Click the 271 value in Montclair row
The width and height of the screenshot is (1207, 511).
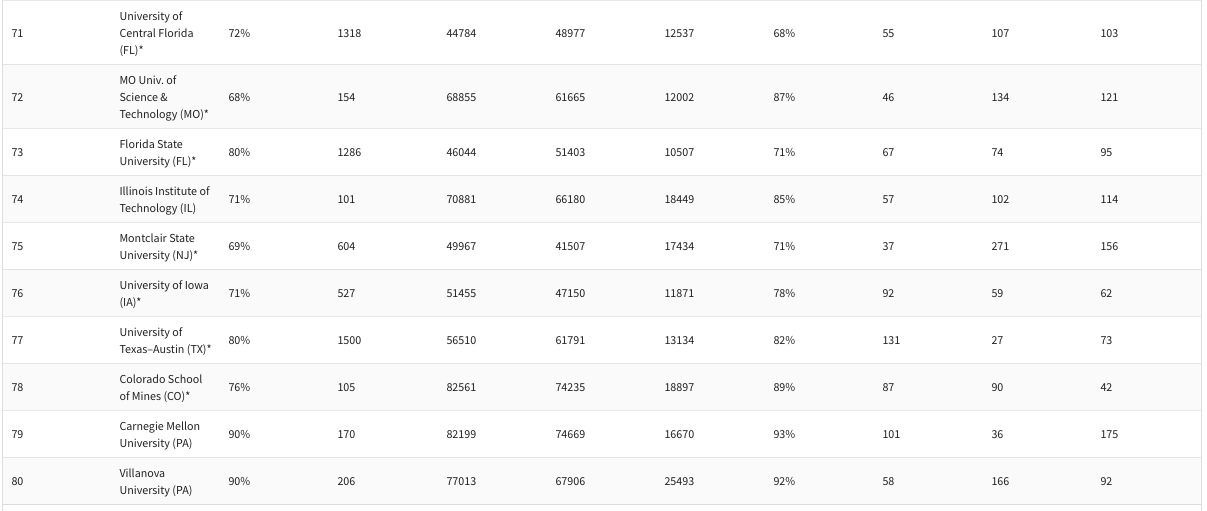pos(1000,246)
